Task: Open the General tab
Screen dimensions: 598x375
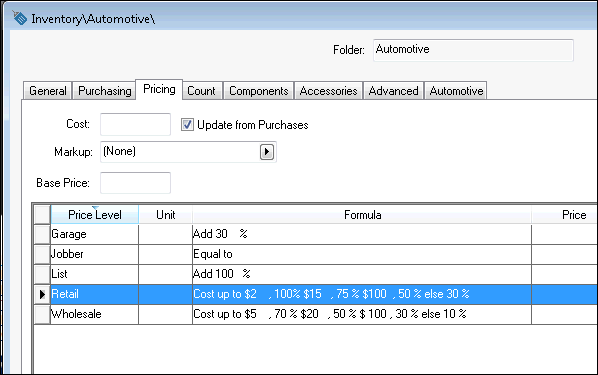Action: click(x=48, y=91)
